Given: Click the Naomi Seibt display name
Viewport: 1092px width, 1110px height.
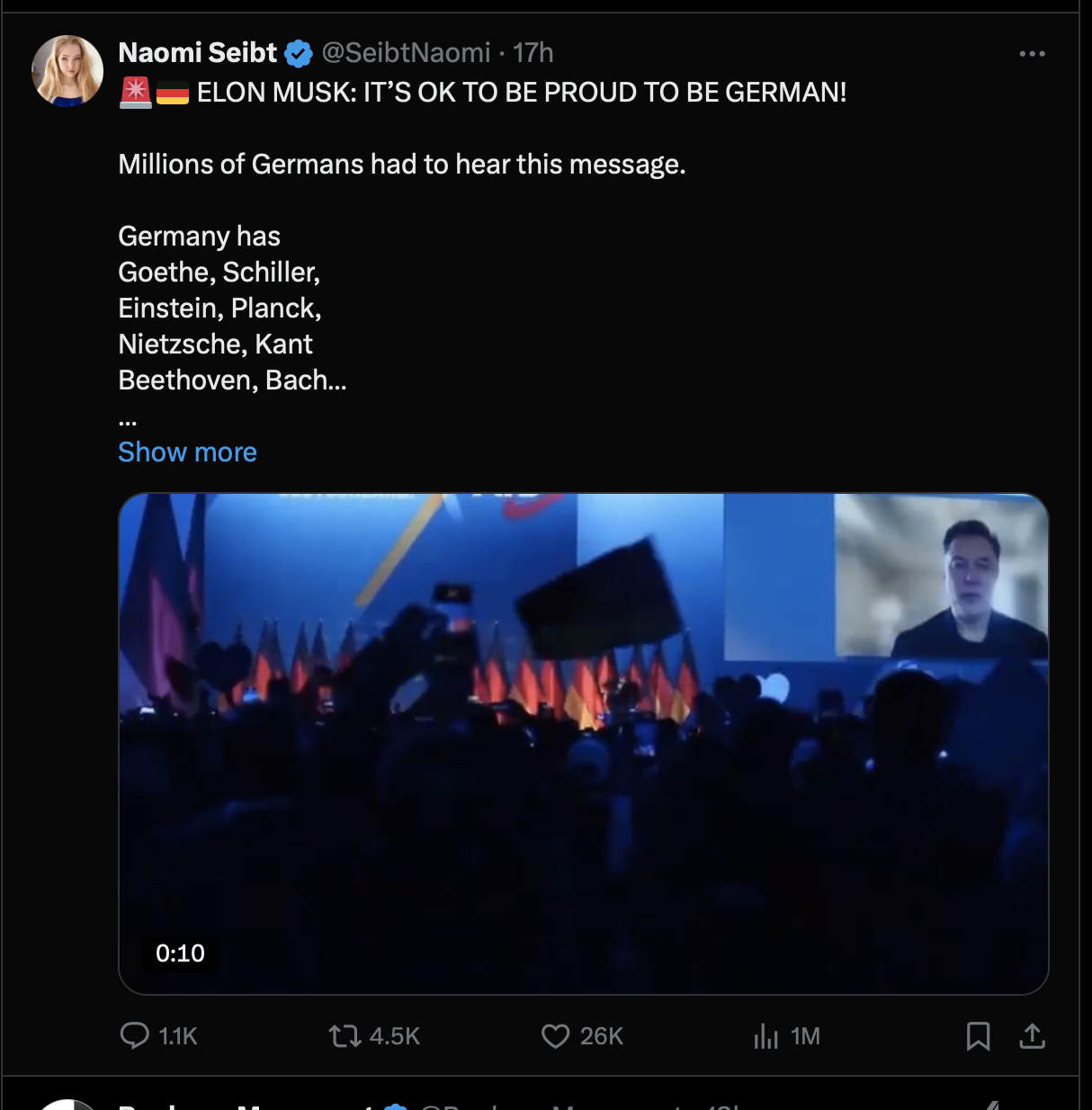Looking at the screenshot, I should (197, 53).
